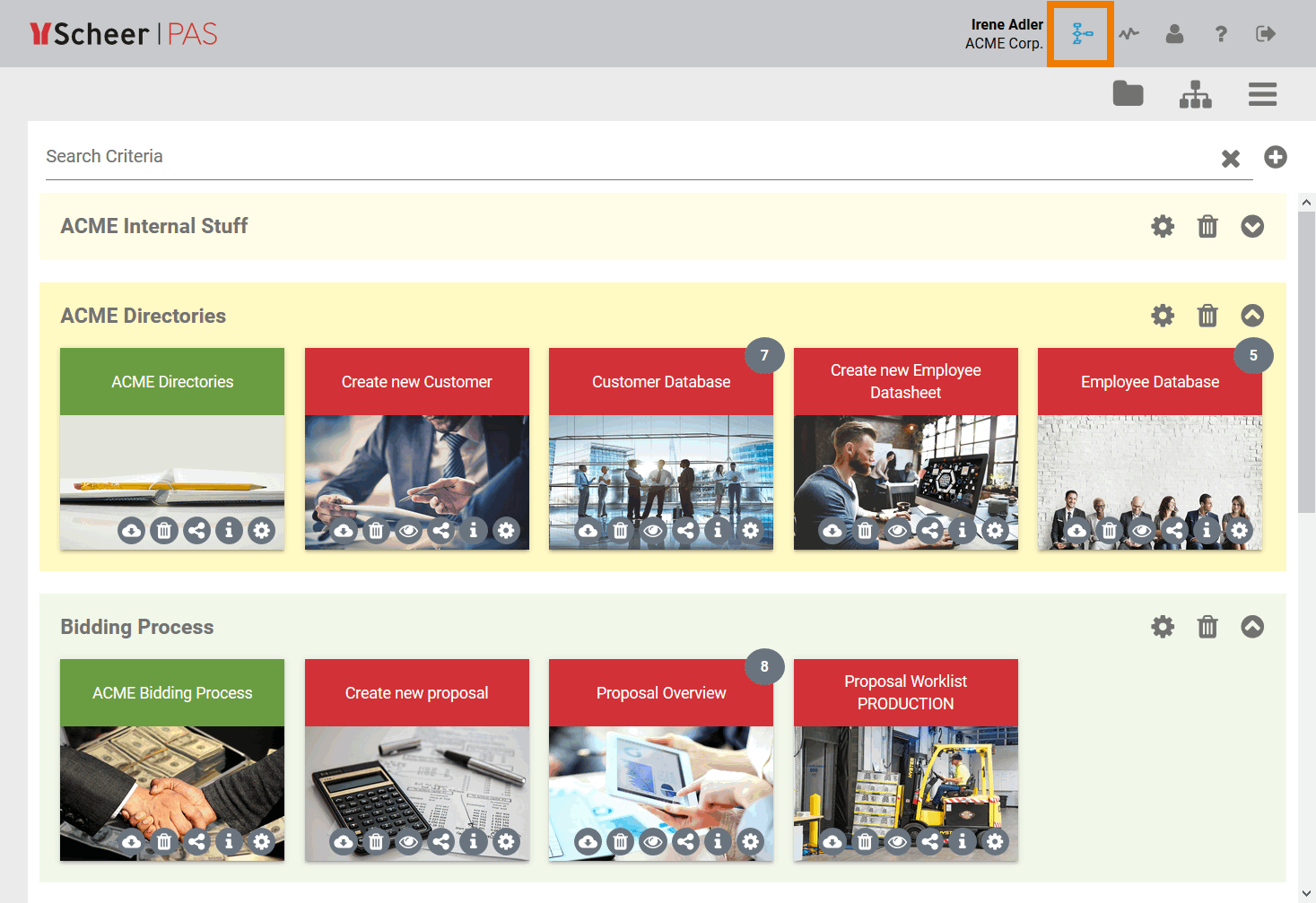Clear the search criteria with the X

pos(1231,159)
